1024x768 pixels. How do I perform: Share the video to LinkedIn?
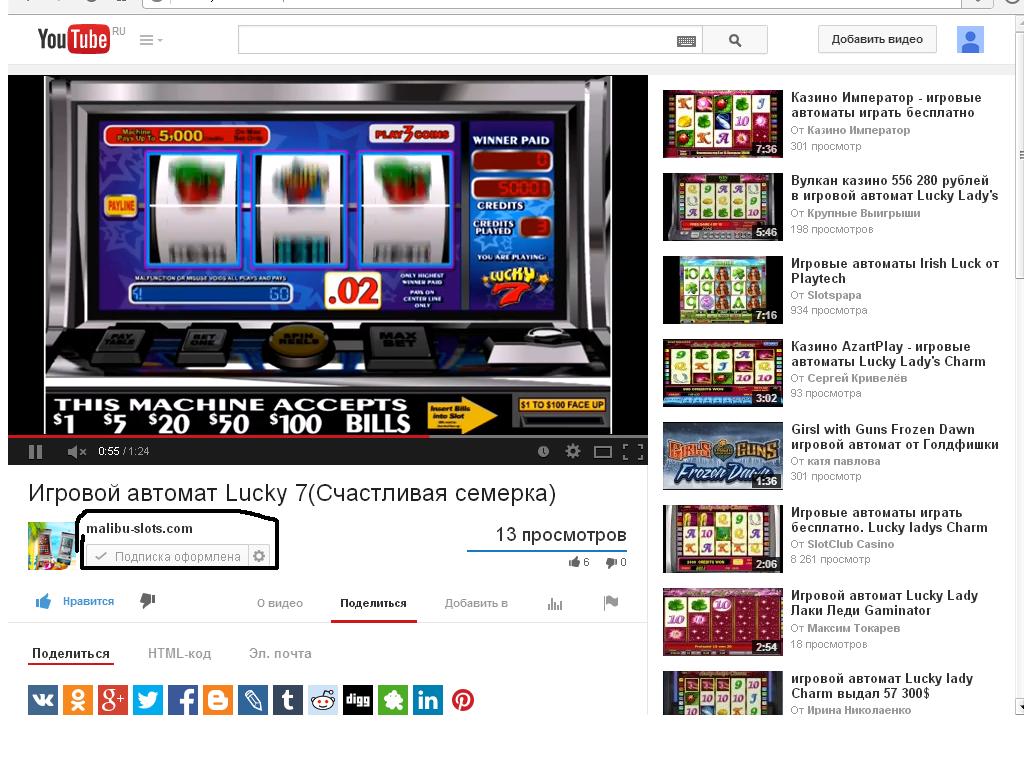pyautogui.click(x=428, y=700)
